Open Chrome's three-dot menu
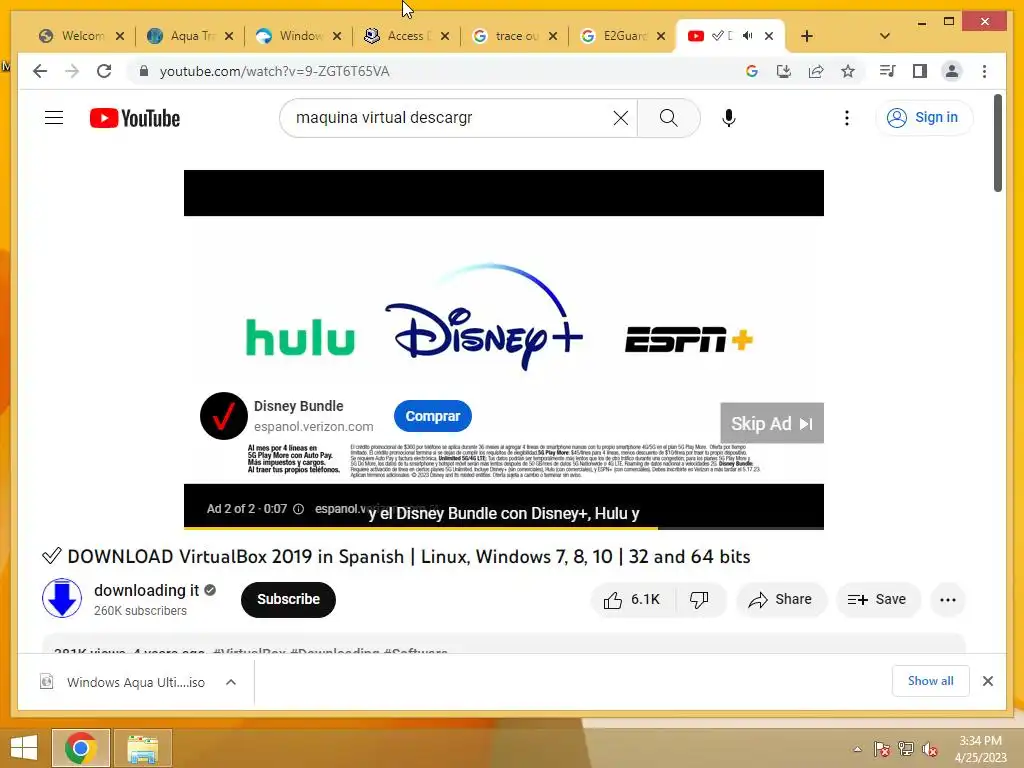 (x=984, y=71)
